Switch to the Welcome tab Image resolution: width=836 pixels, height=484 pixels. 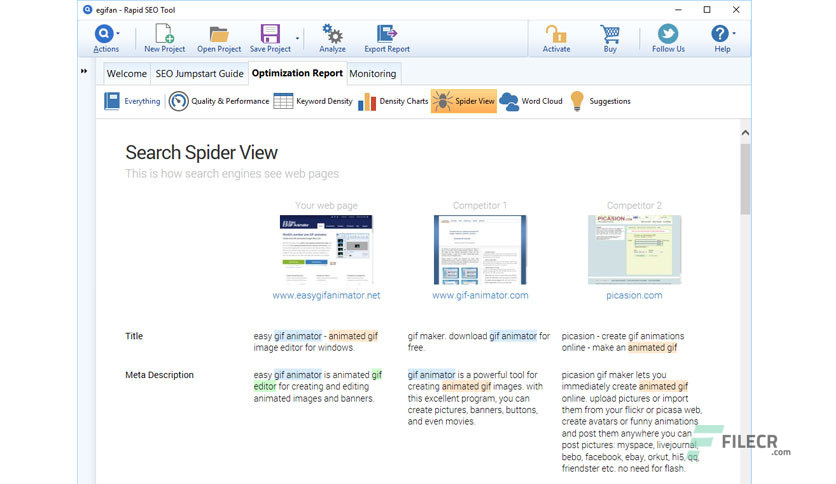click(126, 74)
